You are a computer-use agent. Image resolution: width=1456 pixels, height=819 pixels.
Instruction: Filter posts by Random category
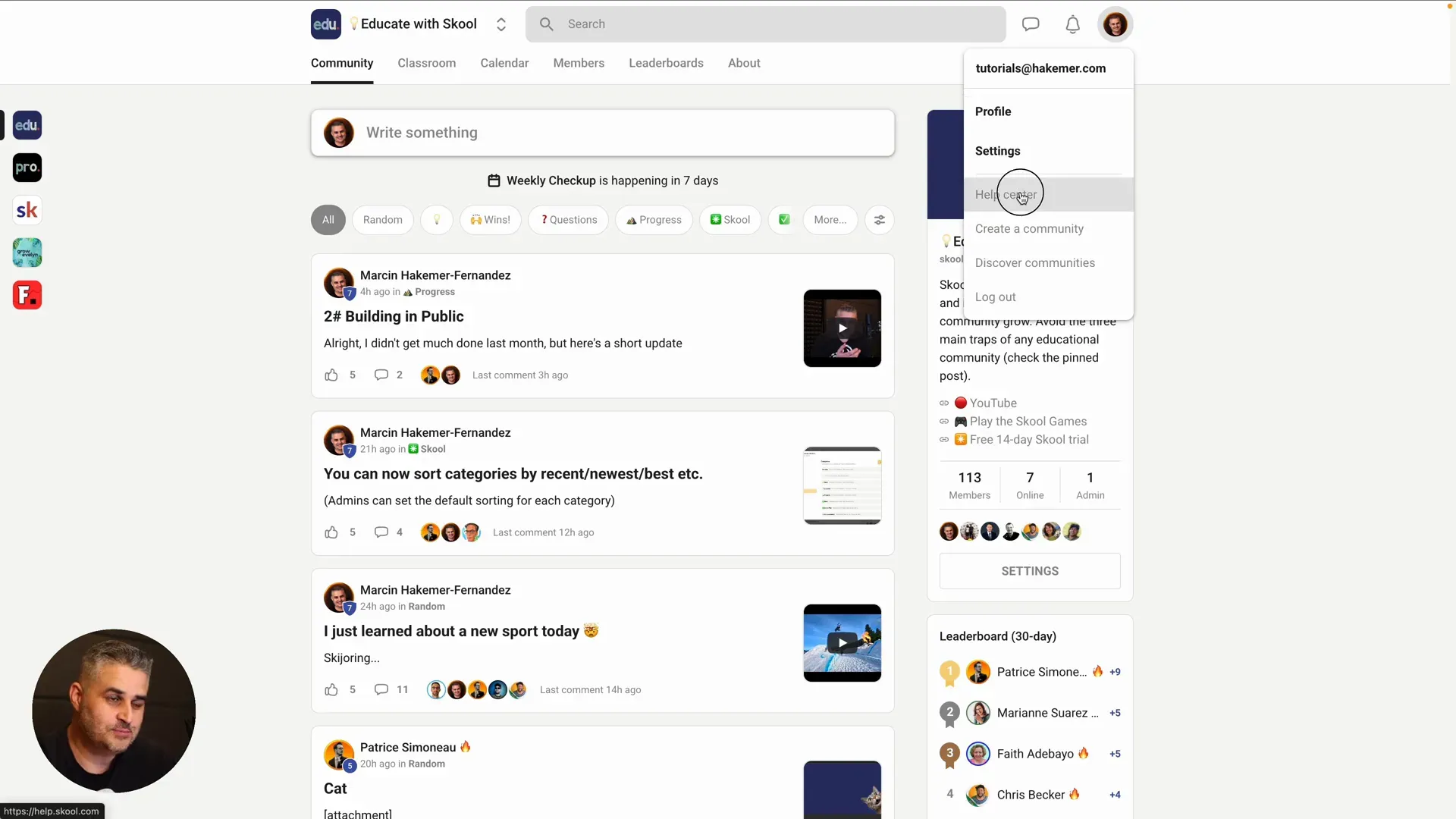point(383,220)
